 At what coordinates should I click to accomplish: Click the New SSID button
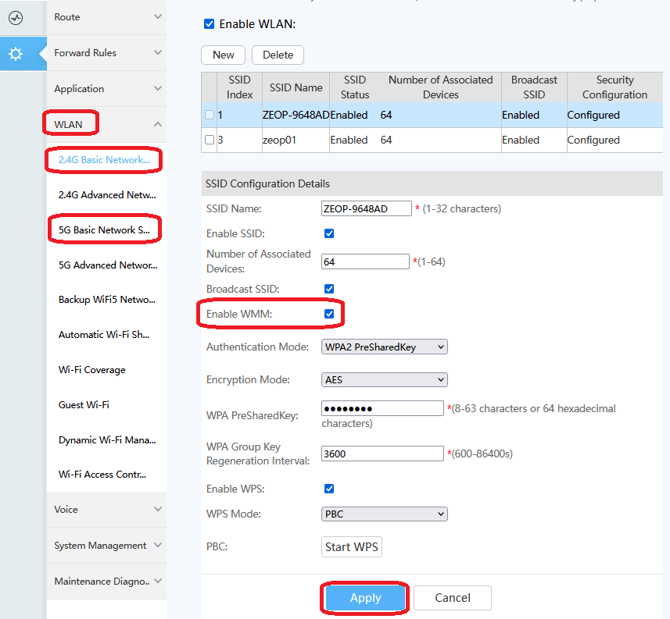(x=223, y=55)
